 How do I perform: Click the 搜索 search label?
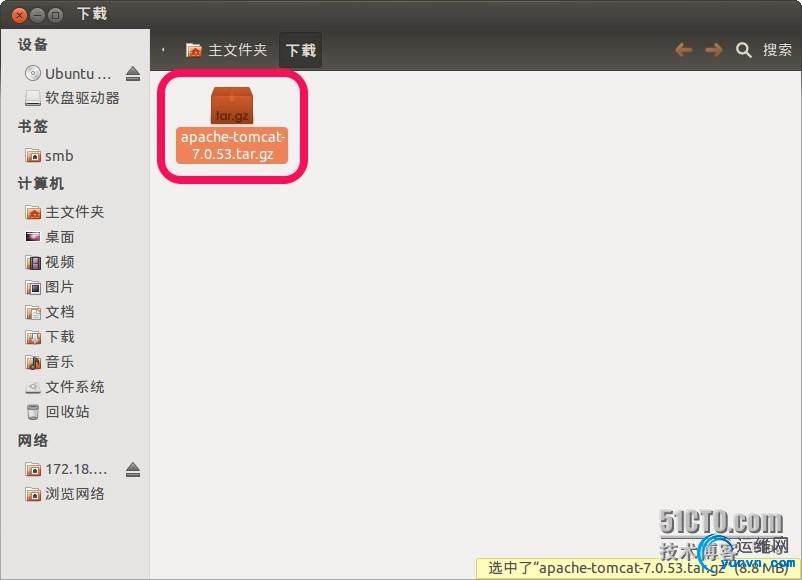pos(777,50)
